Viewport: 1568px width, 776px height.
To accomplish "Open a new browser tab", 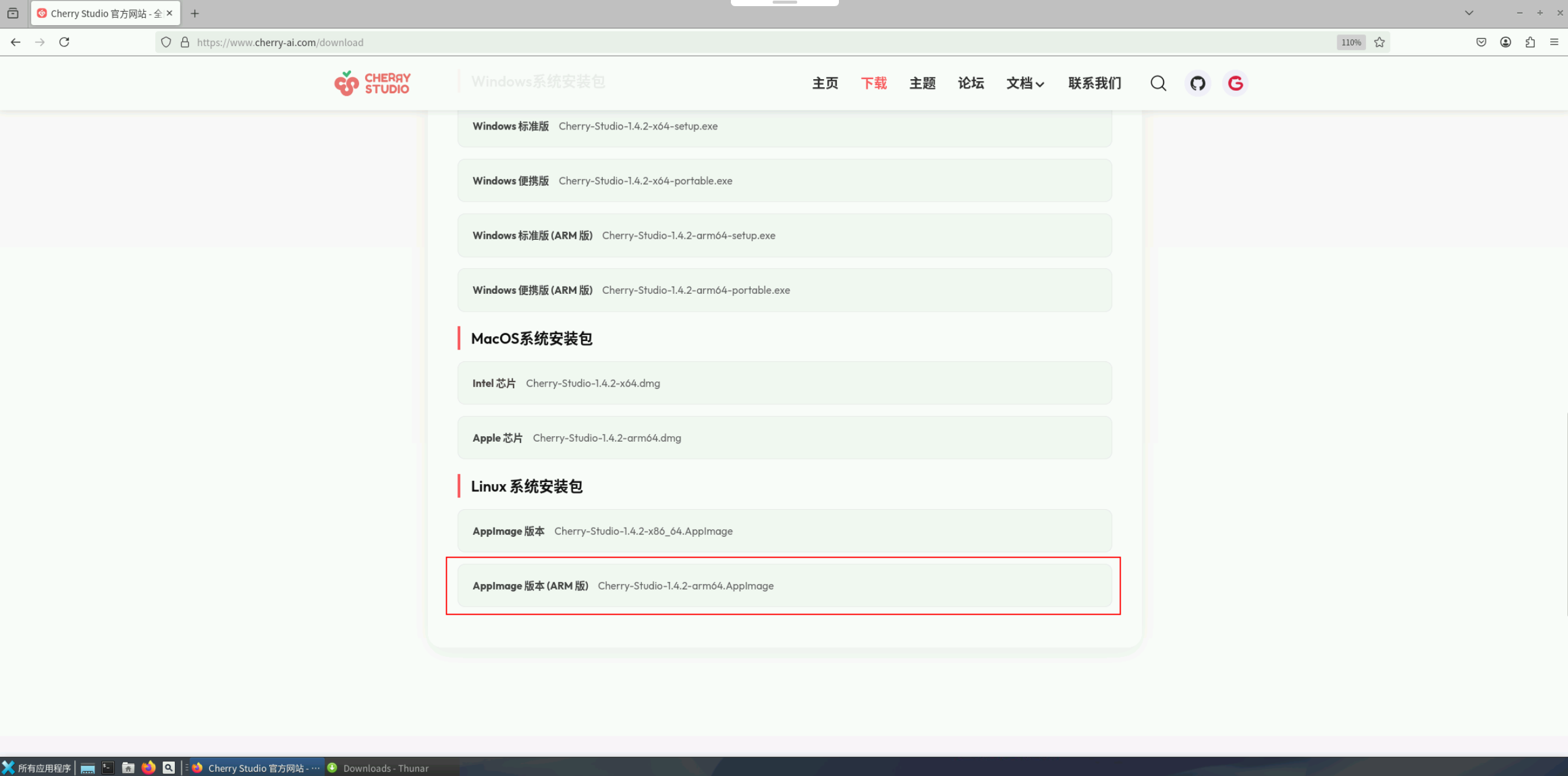I will 195,13.
